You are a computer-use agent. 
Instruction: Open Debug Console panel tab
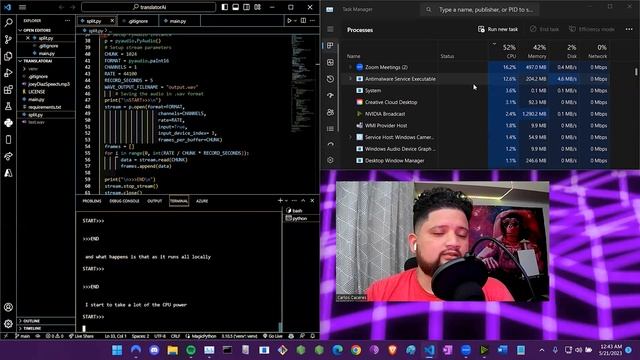(124, 201)
